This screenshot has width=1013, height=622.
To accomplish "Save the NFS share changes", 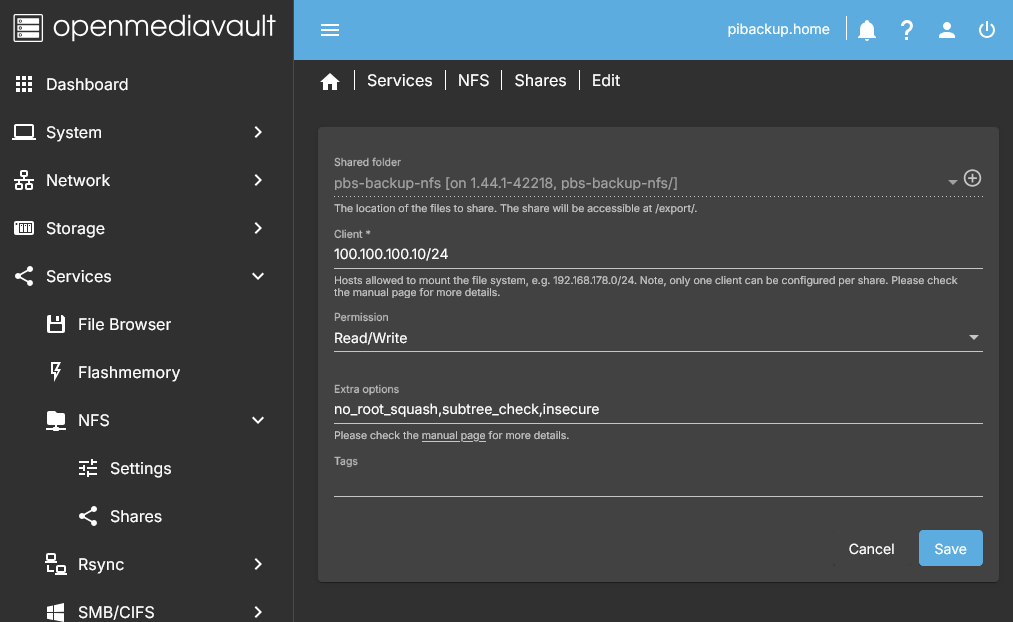I will pos(950,549).
